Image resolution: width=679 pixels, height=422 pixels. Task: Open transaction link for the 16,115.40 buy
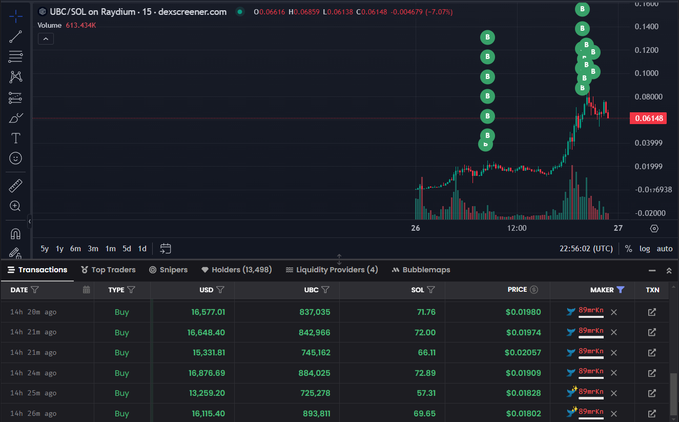(x=652, y=413)
